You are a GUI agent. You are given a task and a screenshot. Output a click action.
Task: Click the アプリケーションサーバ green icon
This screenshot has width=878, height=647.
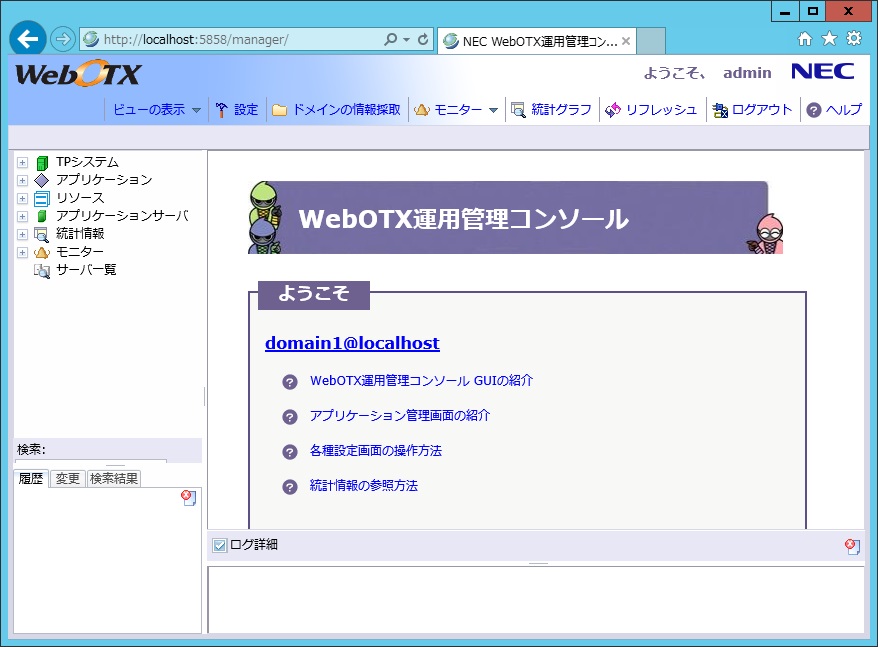tap(42, 216)
